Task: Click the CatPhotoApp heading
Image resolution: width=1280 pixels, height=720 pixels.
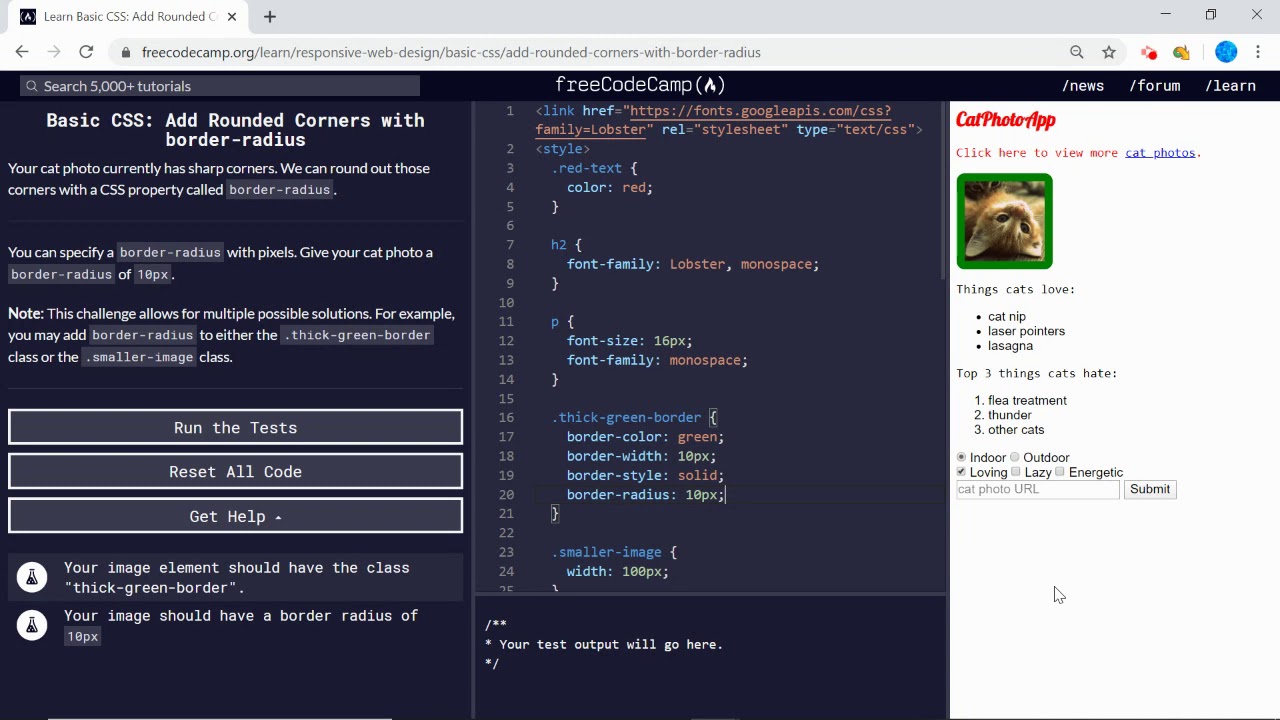Action: point(1005,120)
